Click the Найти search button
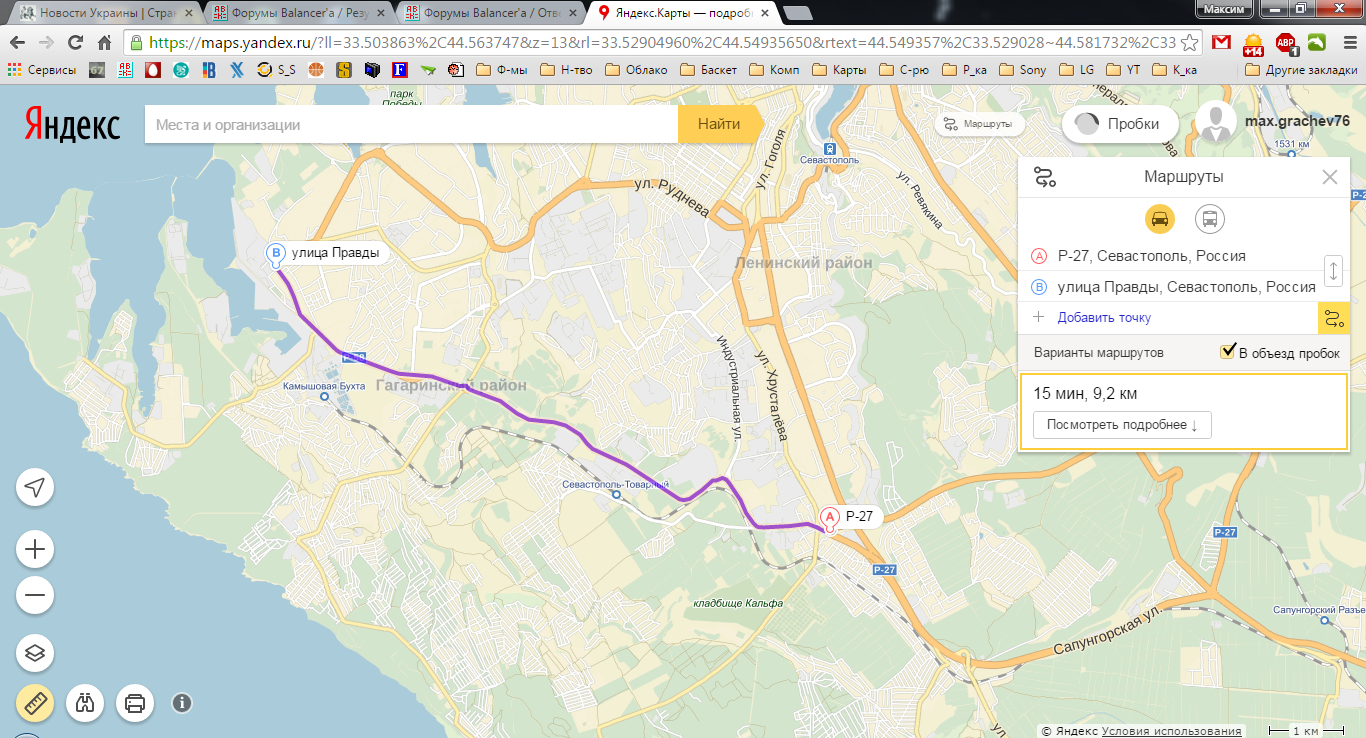Screen dimensions: 1366x738 (719, 125)
